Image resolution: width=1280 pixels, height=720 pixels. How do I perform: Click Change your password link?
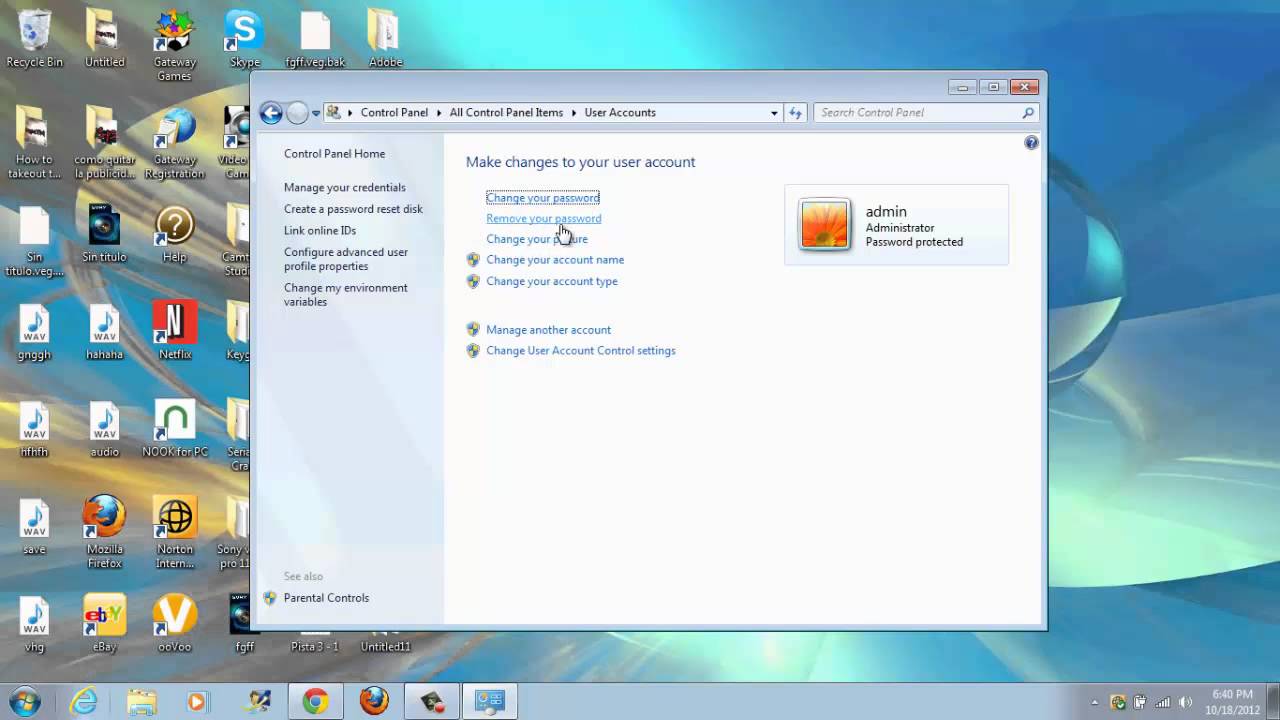(543, 198)
